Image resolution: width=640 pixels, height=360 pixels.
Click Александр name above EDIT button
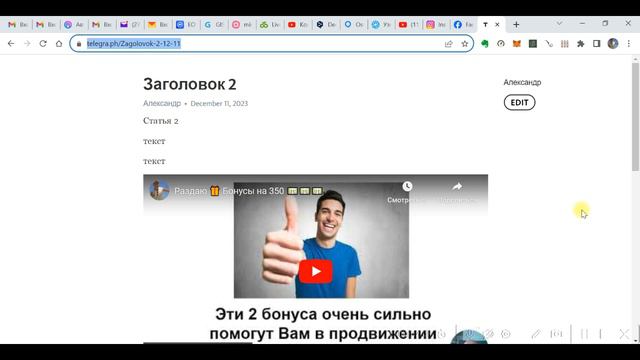click(x=522, y=82)
